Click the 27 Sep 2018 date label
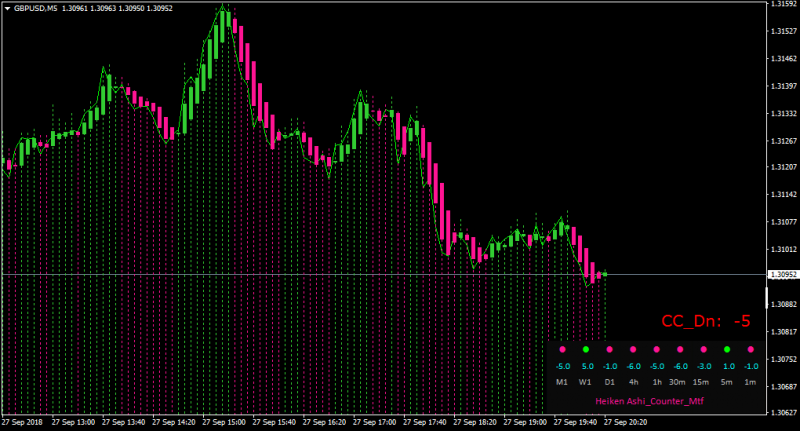800x431 pixels. (x=22, y=422)
